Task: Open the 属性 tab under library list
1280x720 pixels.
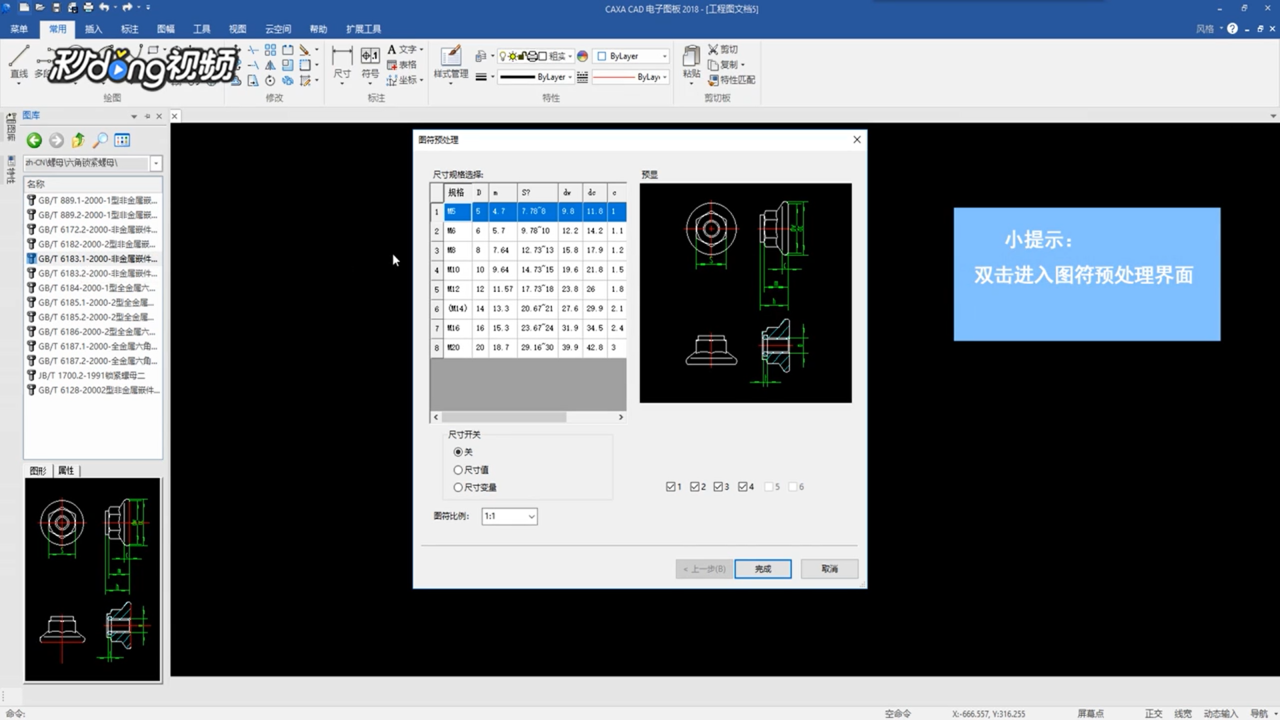Action: tap(66, 471)
